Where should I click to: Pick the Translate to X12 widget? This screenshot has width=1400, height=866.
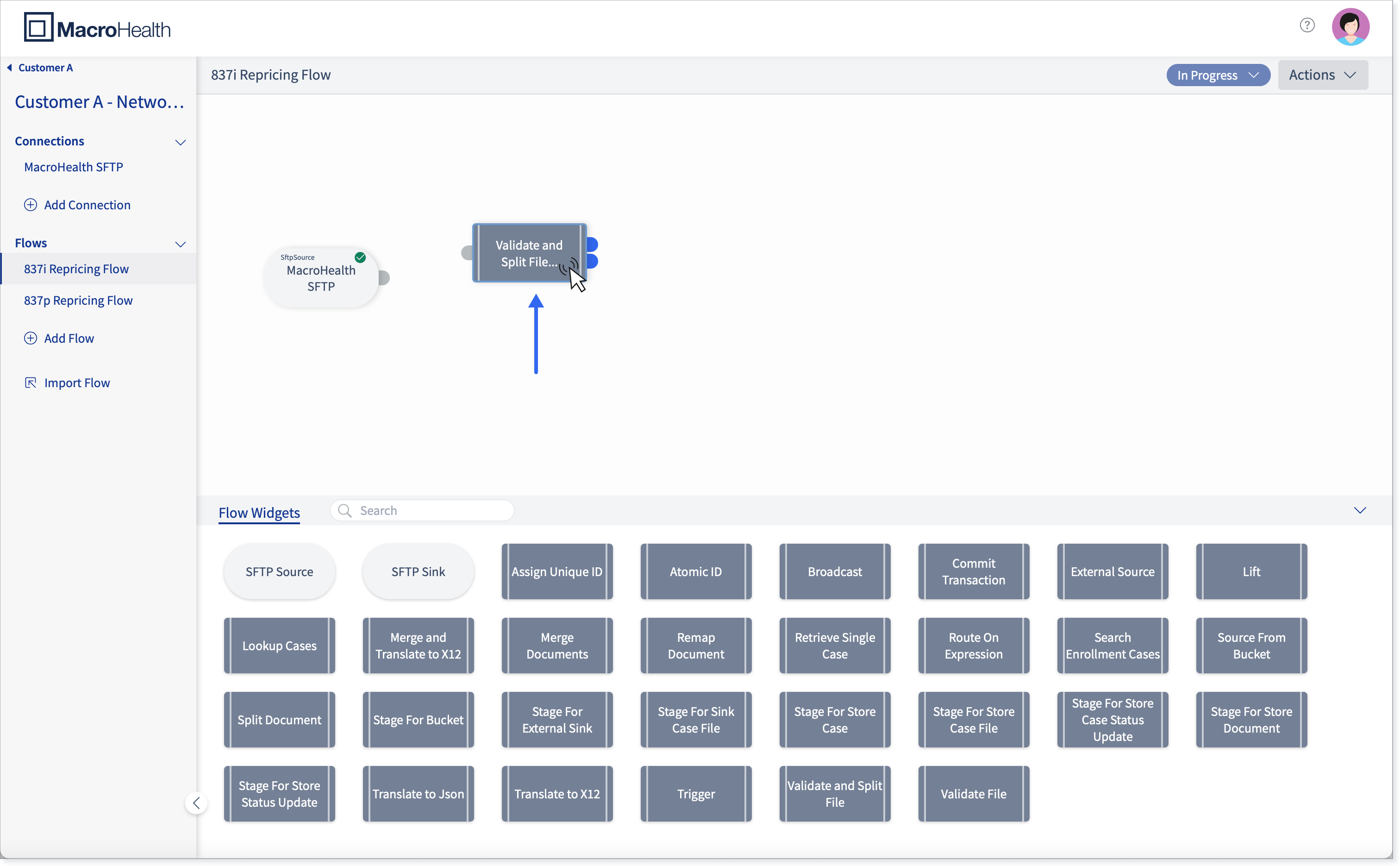pyautogui.click(x=557, y=793)
